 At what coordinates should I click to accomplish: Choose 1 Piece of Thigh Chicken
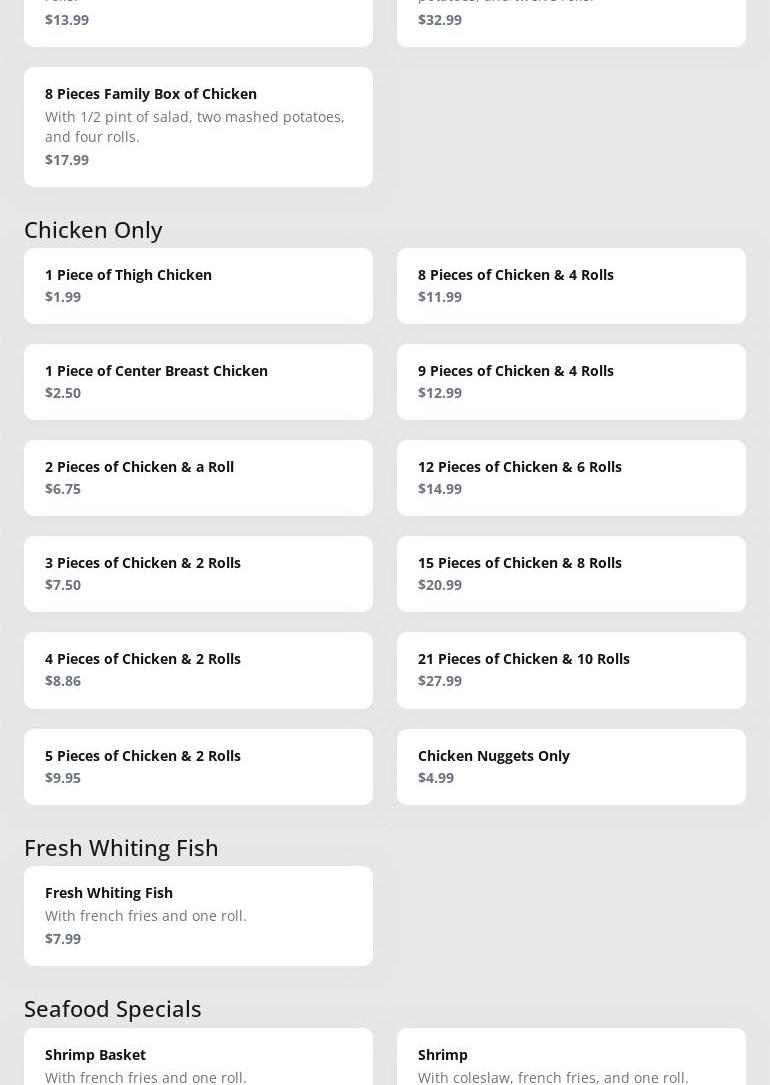point(198,285)
